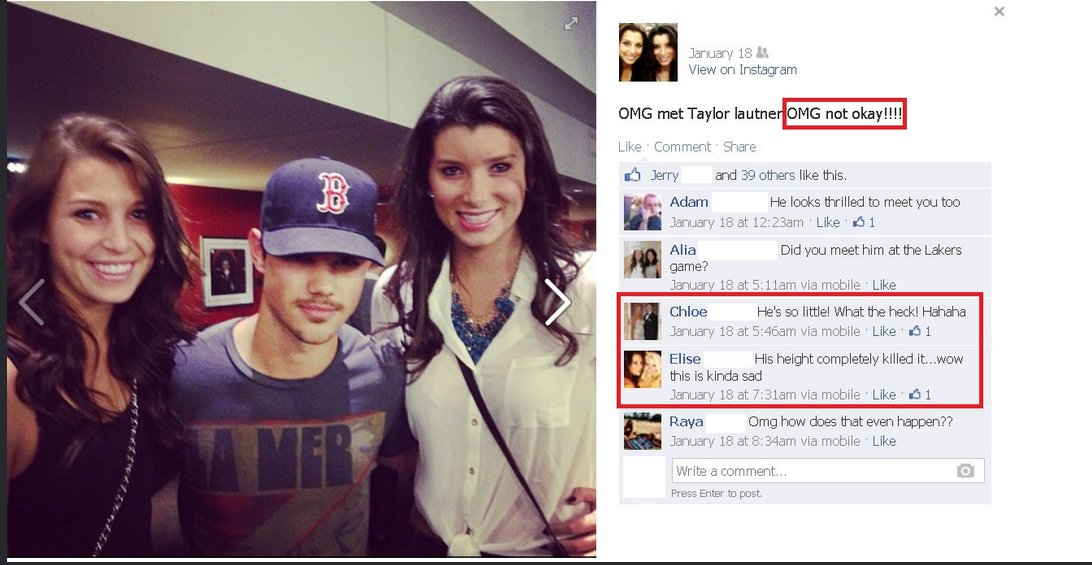This screenshot has height=565, width=1092.
Task: Click thumbs-up icon beside Jerry's name
Action: [632, 175]
